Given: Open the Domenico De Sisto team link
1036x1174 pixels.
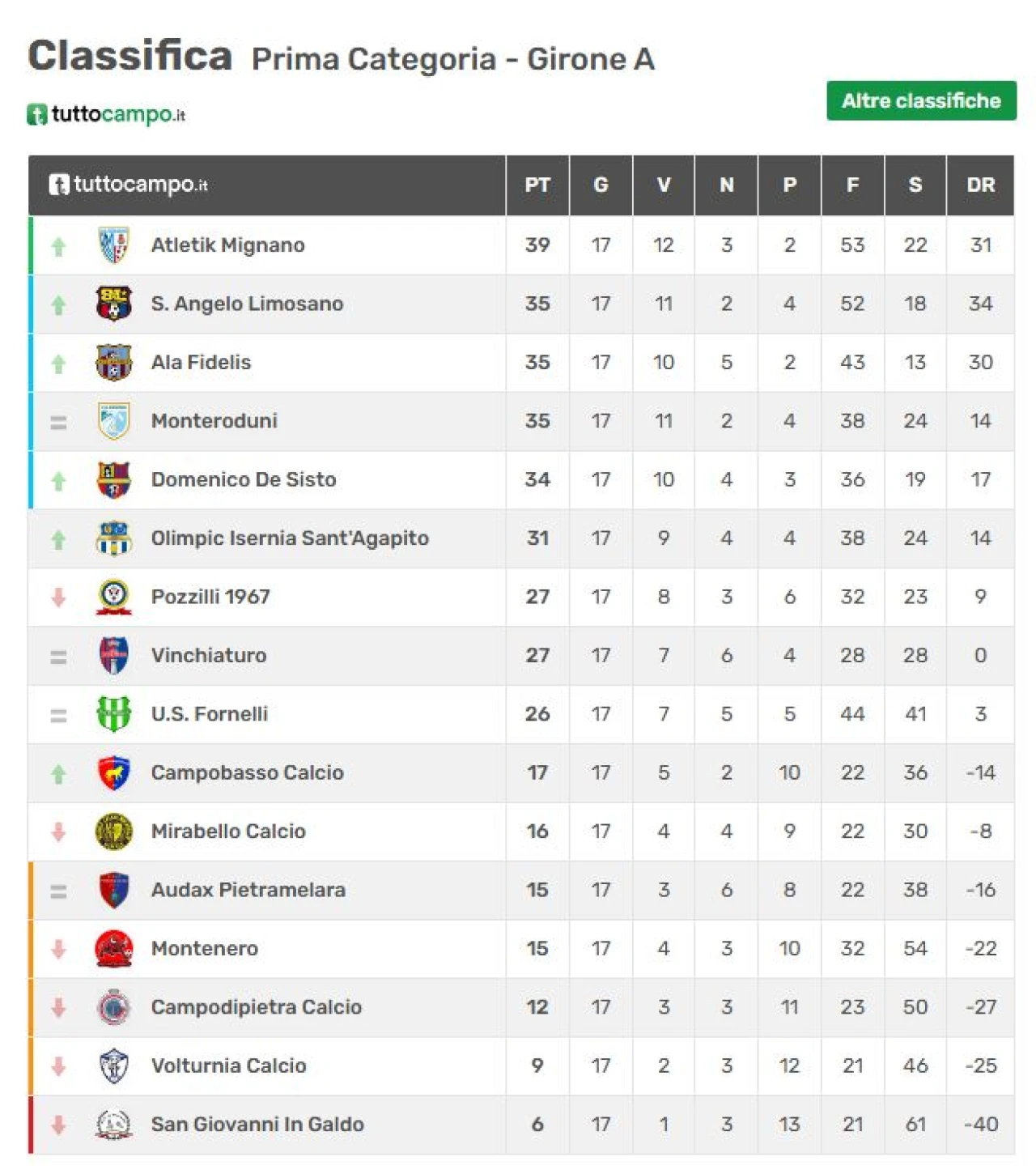Looking at the screenshot, I should 244,479.
